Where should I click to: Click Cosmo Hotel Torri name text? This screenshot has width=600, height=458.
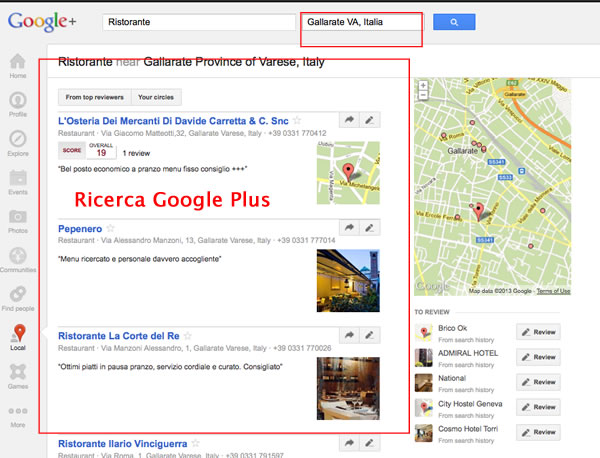point(468,429)
